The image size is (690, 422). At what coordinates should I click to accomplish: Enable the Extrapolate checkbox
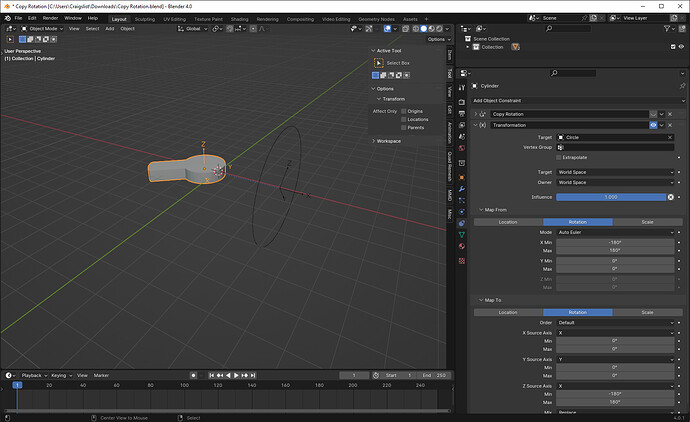pyautogui.click(x=559, y=157)
